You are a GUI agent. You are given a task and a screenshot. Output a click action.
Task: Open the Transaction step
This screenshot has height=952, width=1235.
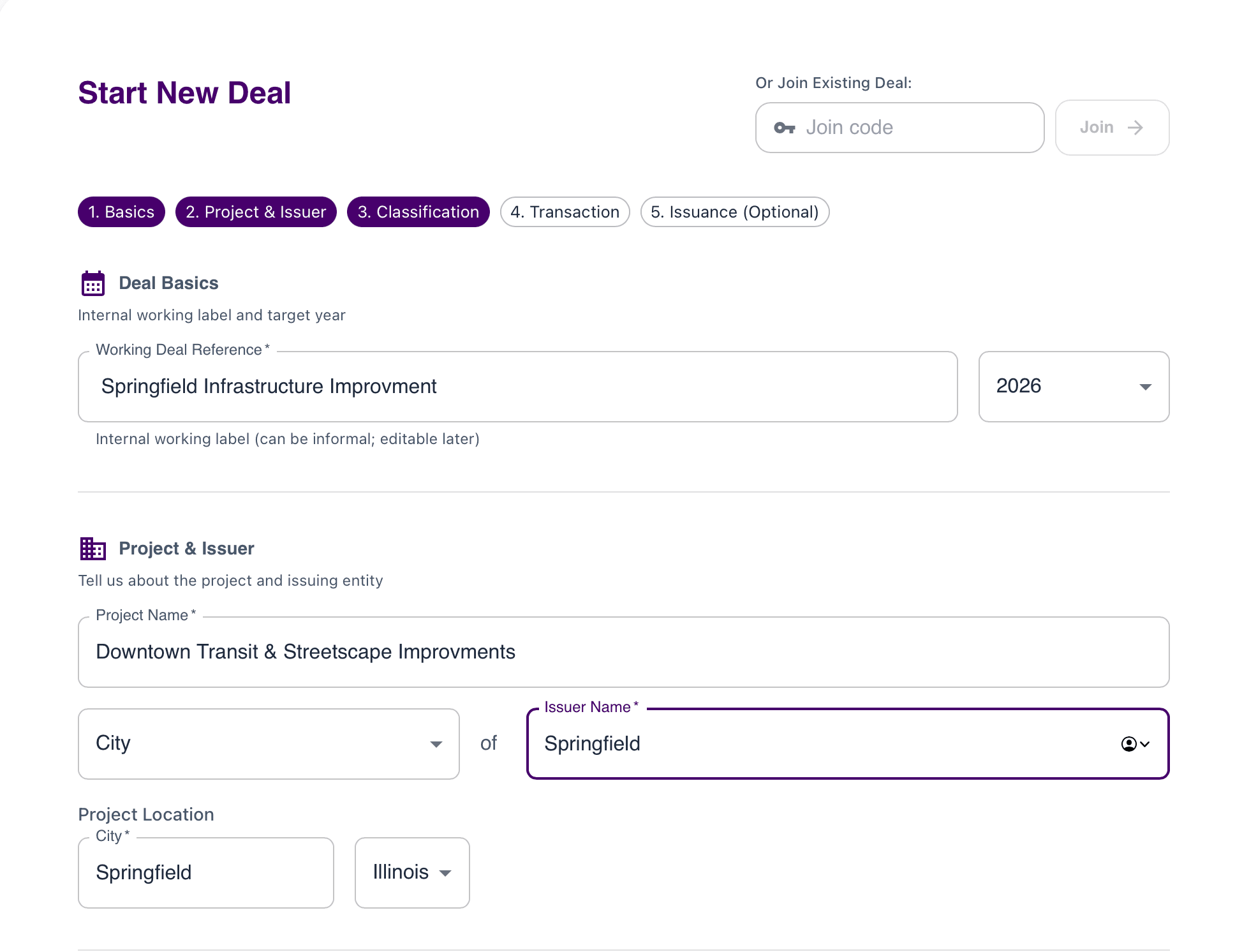tap(565, 212)
